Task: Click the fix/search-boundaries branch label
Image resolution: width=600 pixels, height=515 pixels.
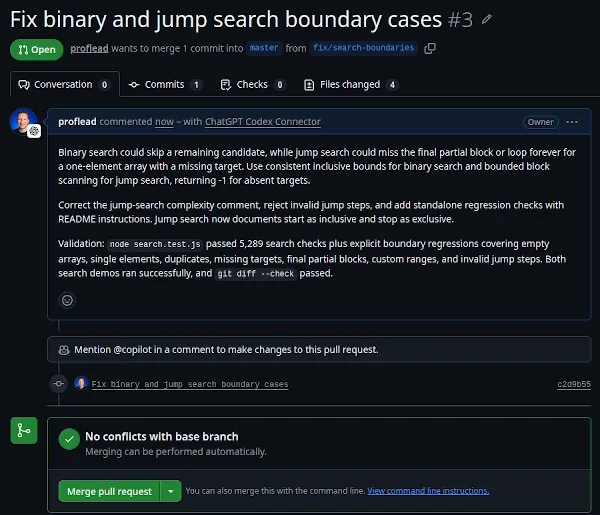Action: (x=364, y=48)
